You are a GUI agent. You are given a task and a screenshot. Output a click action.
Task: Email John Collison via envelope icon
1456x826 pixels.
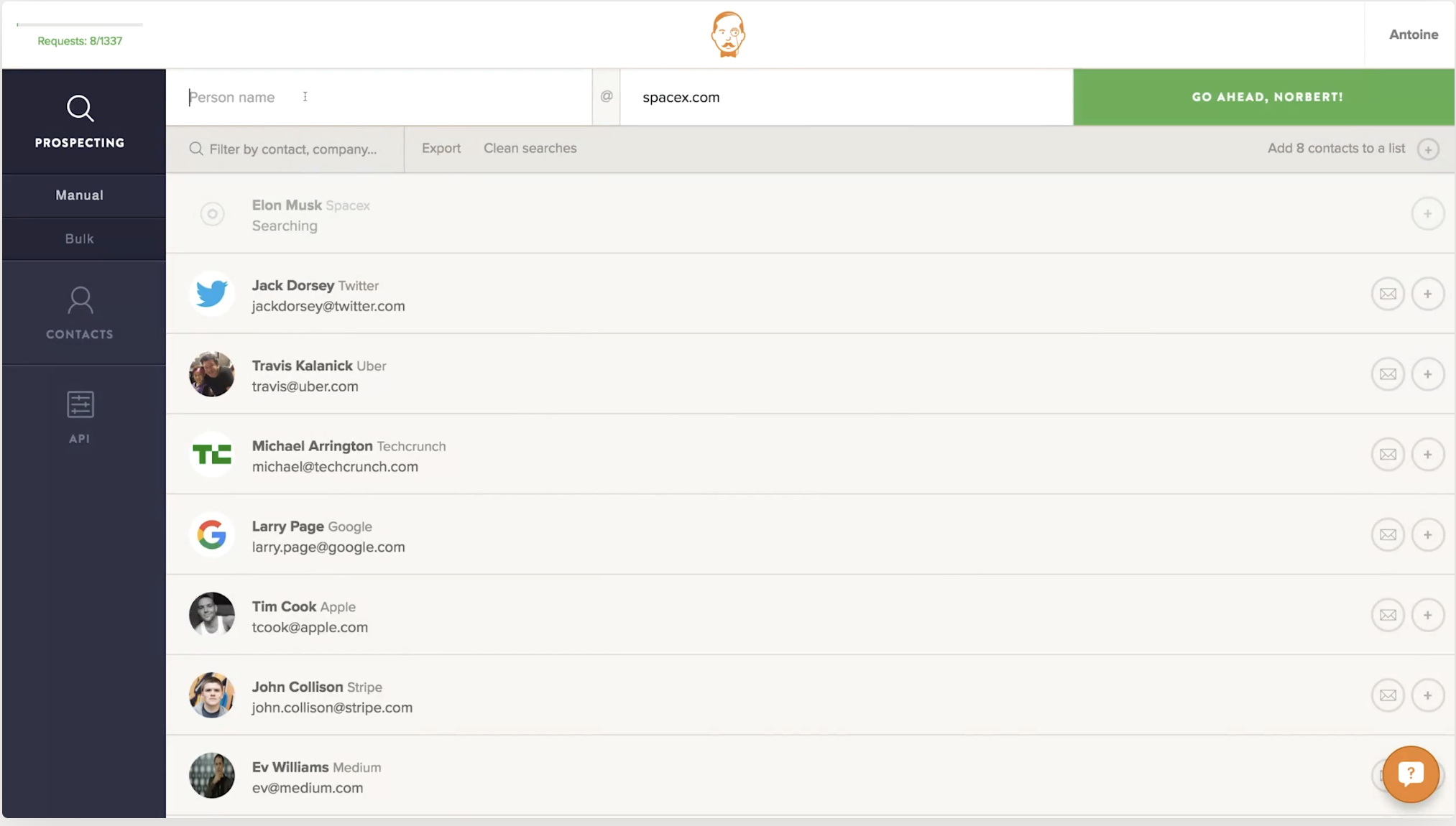[1388, 695]
